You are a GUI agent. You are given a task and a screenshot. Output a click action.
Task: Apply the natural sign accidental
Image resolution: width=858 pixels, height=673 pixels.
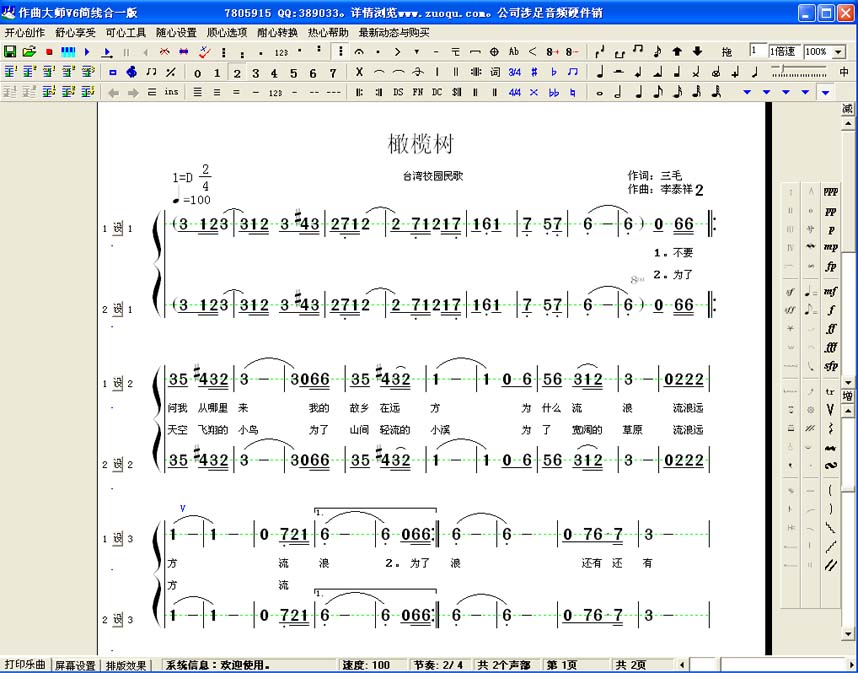pyautogui.click(x=572, y=92)
